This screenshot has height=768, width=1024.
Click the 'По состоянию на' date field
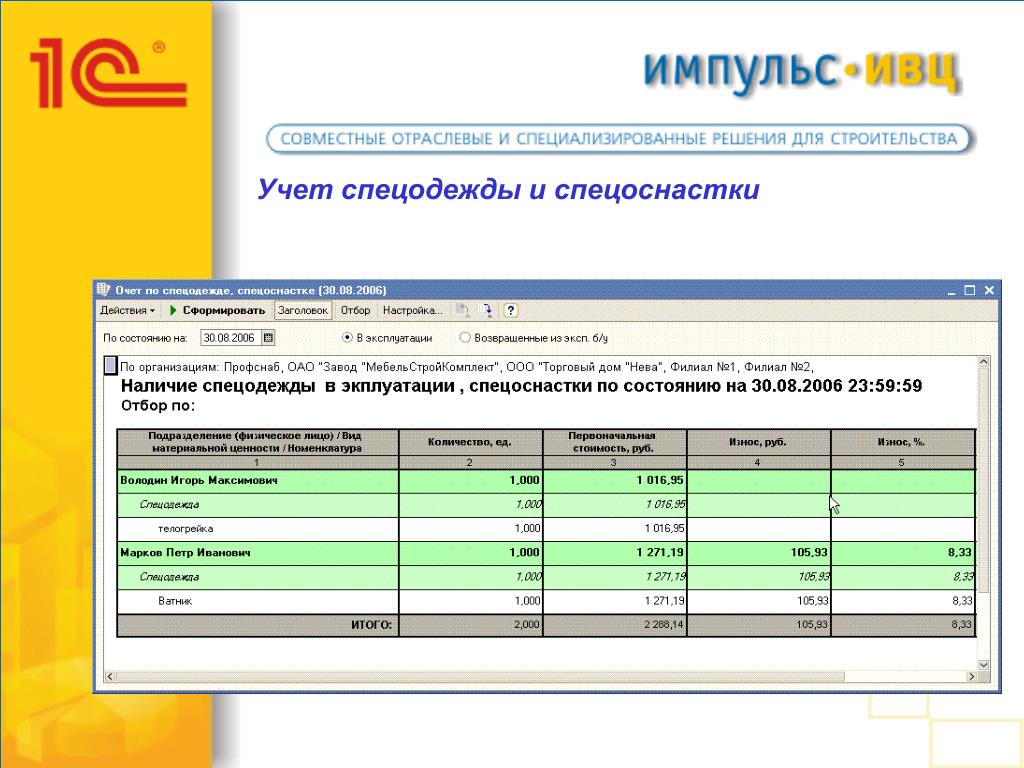click(230, 338)
